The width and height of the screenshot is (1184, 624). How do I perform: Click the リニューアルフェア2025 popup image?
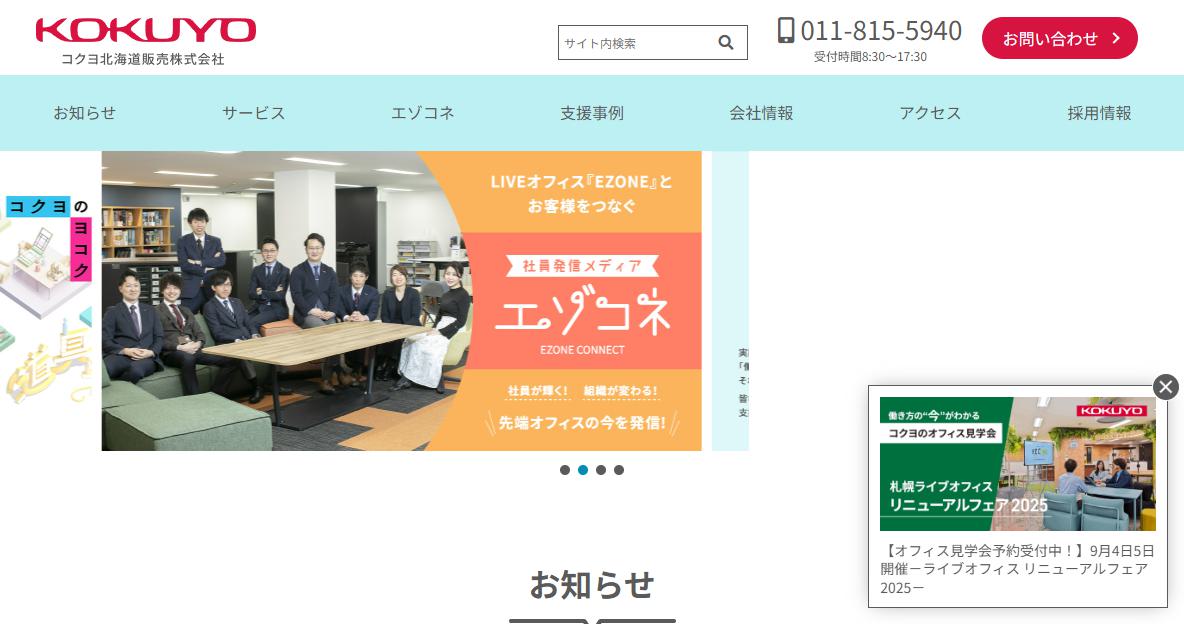[x=1017, y=464]
